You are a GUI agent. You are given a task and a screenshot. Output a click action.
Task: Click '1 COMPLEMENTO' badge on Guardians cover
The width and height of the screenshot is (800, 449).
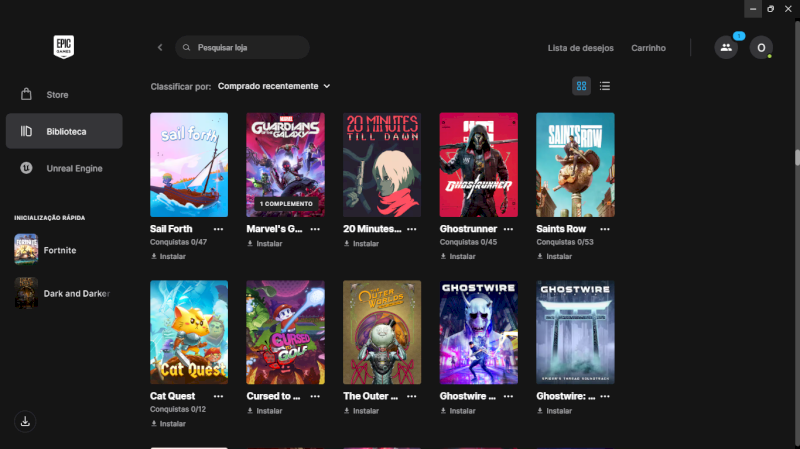click(286, 204)
